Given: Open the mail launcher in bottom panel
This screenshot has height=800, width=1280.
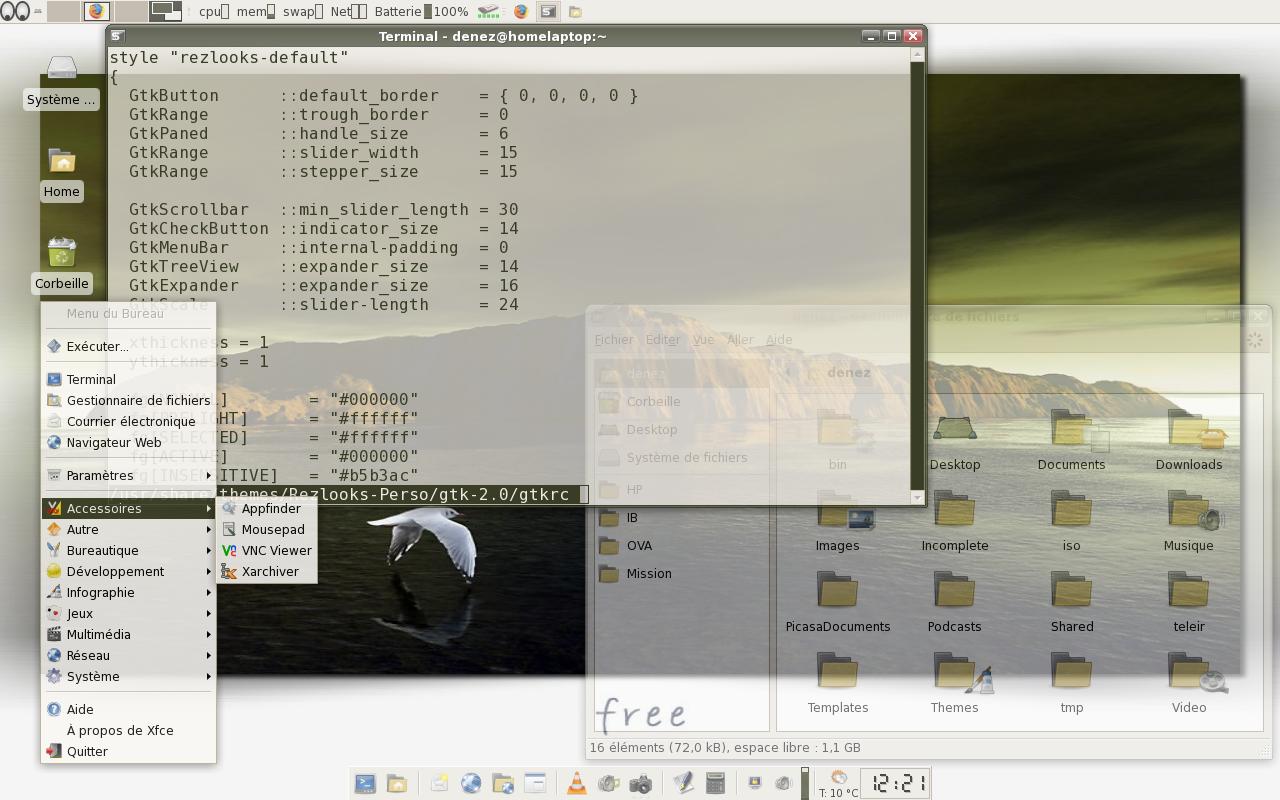Looking at the screenshot, I should point(439,784).
